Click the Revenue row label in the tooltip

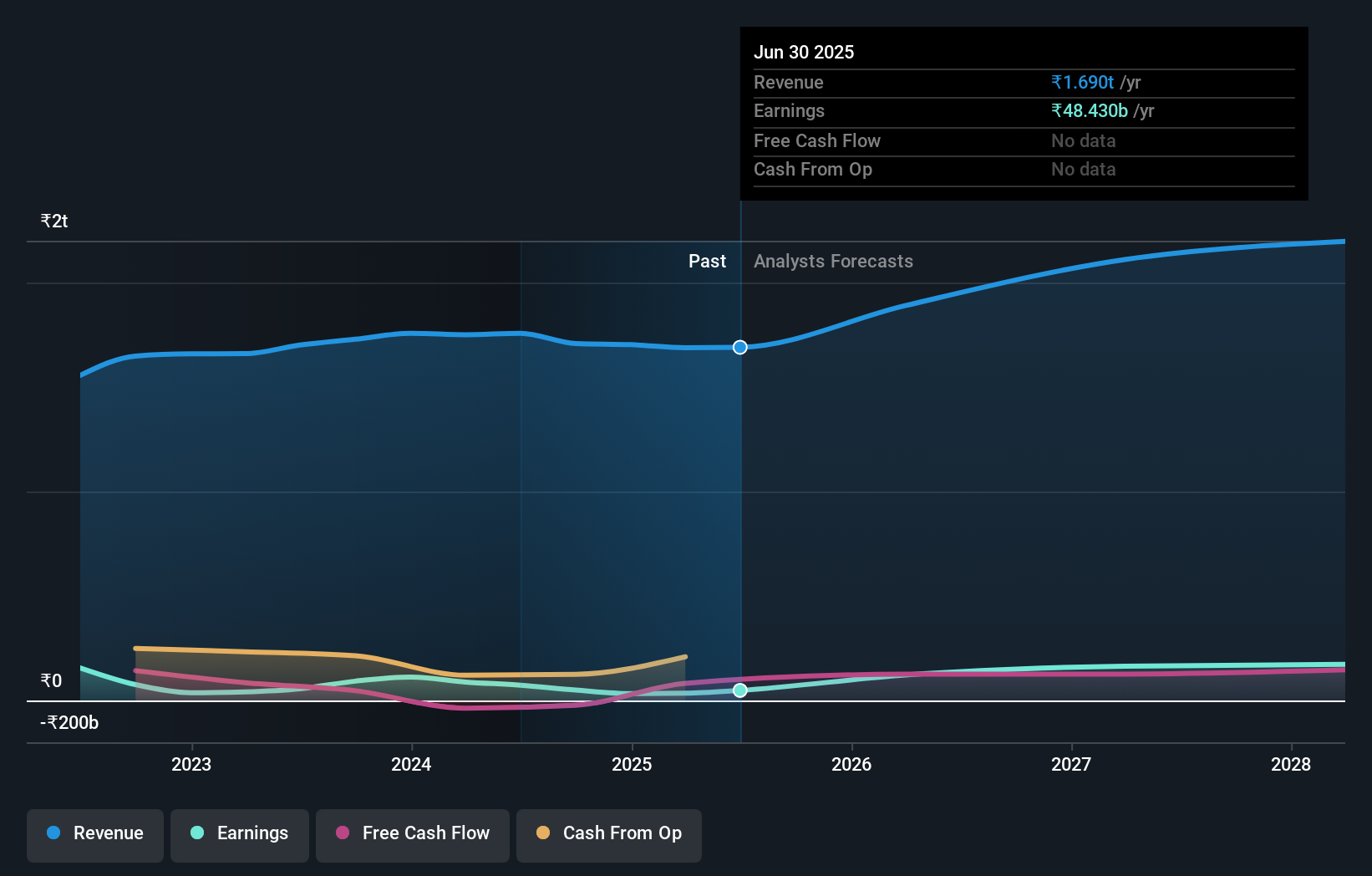tap(789, 83)
